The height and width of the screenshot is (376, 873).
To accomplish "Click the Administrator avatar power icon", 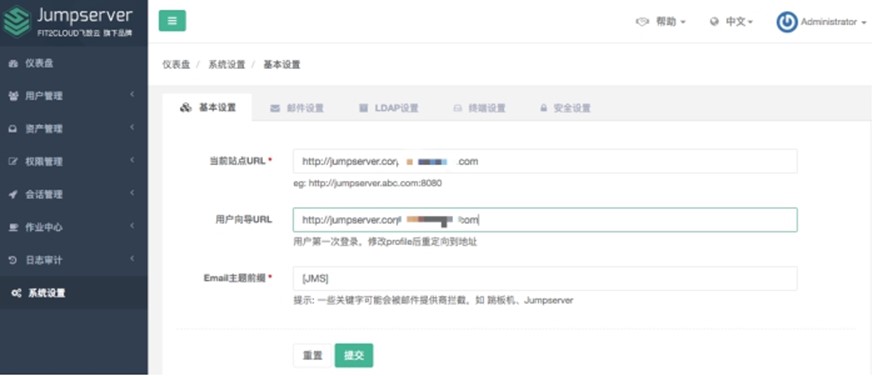I will [787, 22].
